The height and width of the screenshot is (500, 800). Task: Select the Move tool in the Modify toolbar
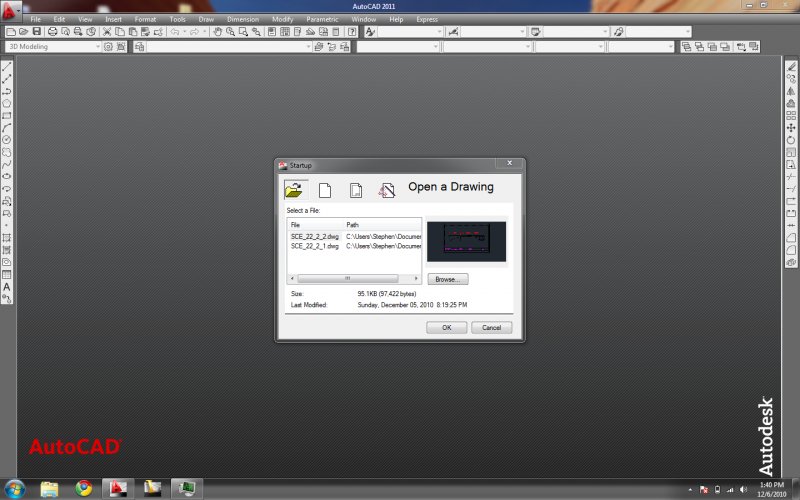tap(791, 128)
